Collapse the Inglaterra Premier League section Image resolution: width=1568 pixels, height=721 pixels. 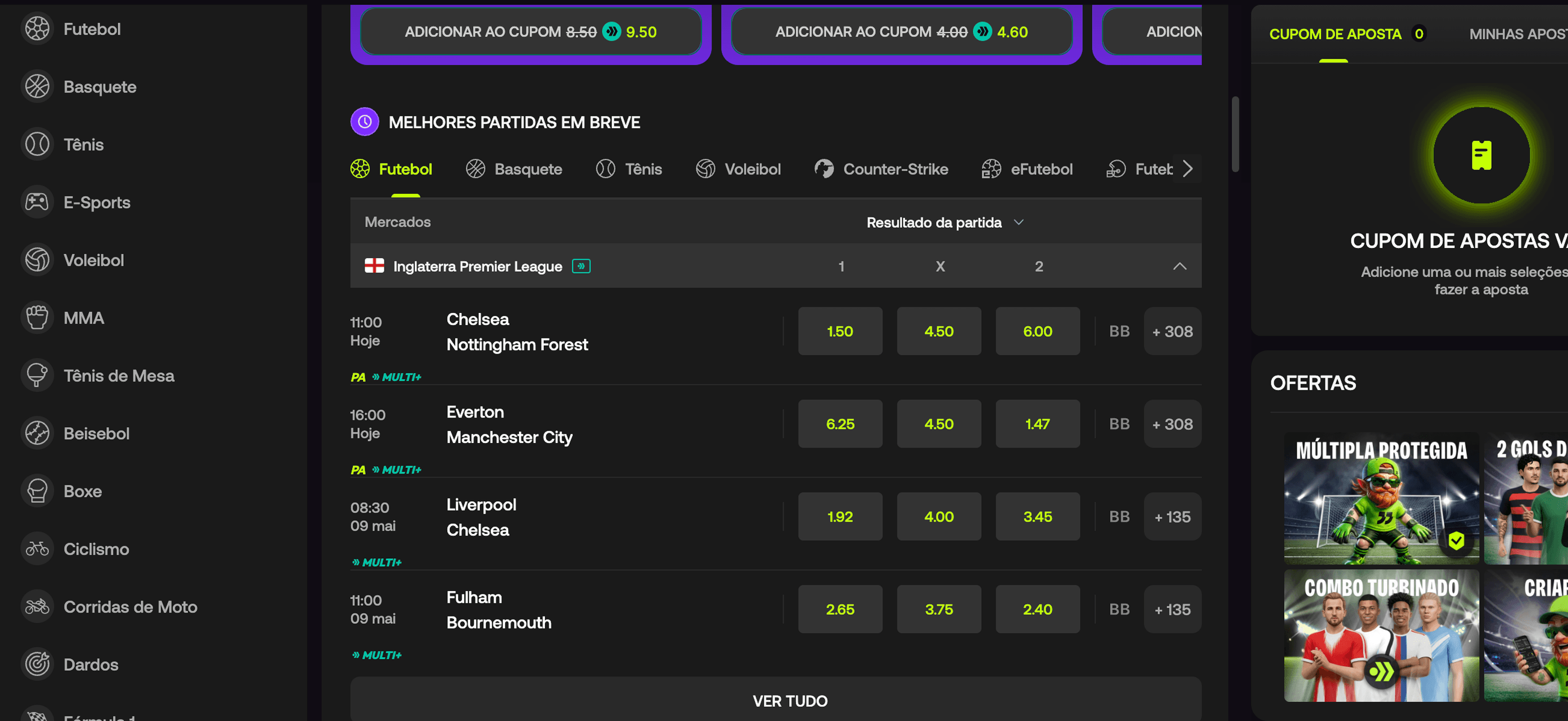1179,266
